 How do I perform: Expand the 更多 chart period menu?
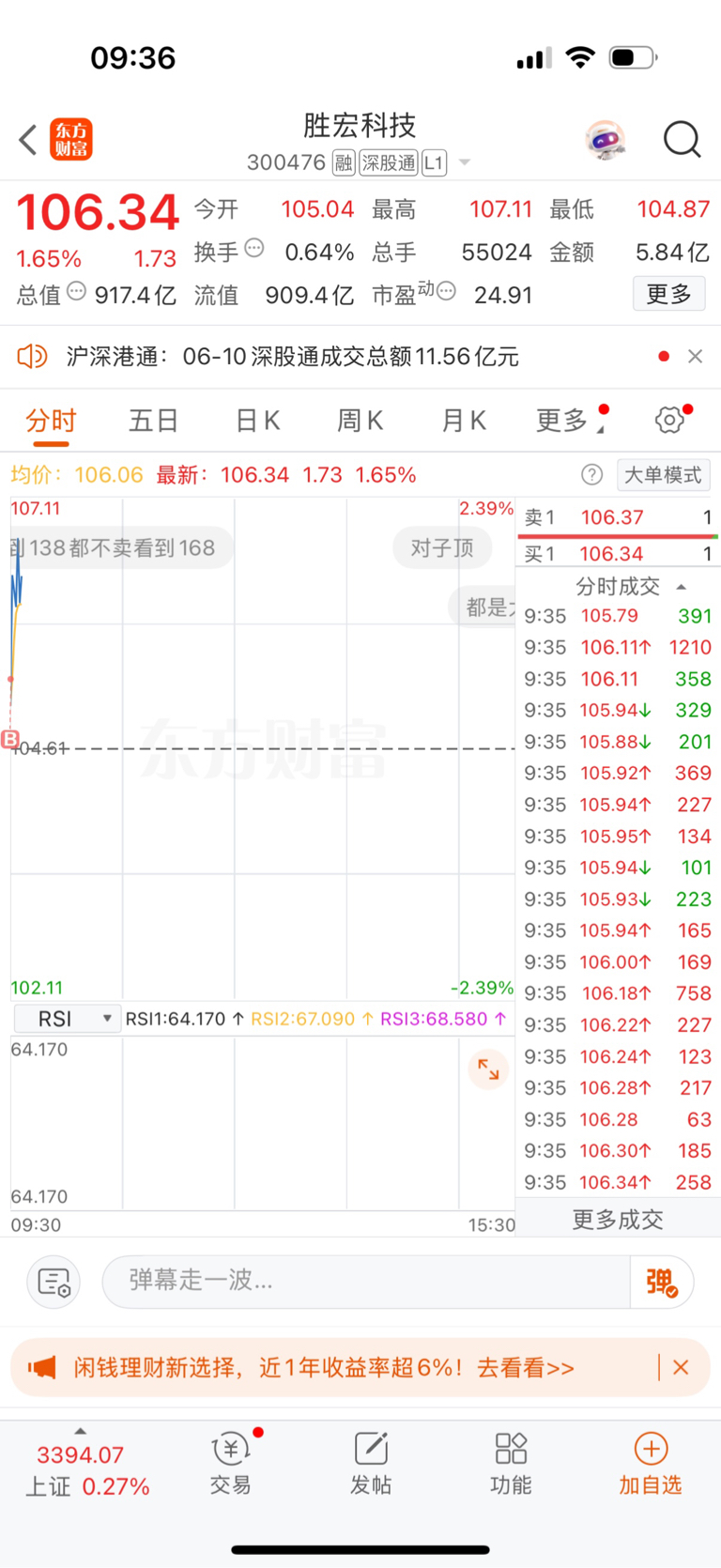coord(569,421)
